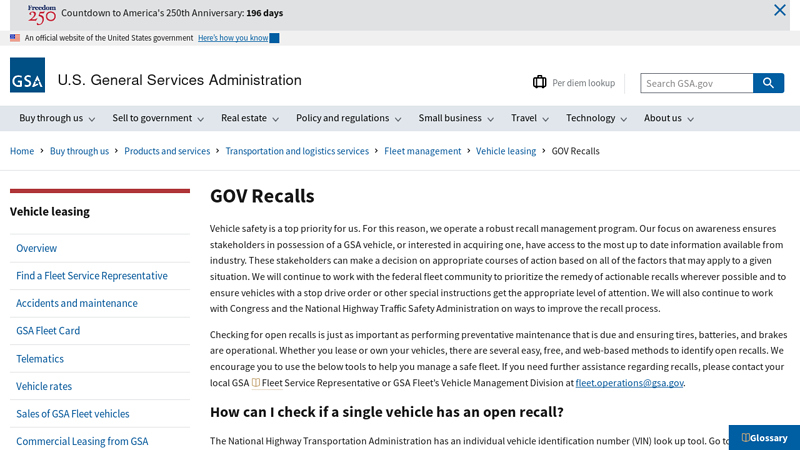Expand Small business chevron
Screen dimensions: 800x450
pyautogui.click(x=490, y=119)
